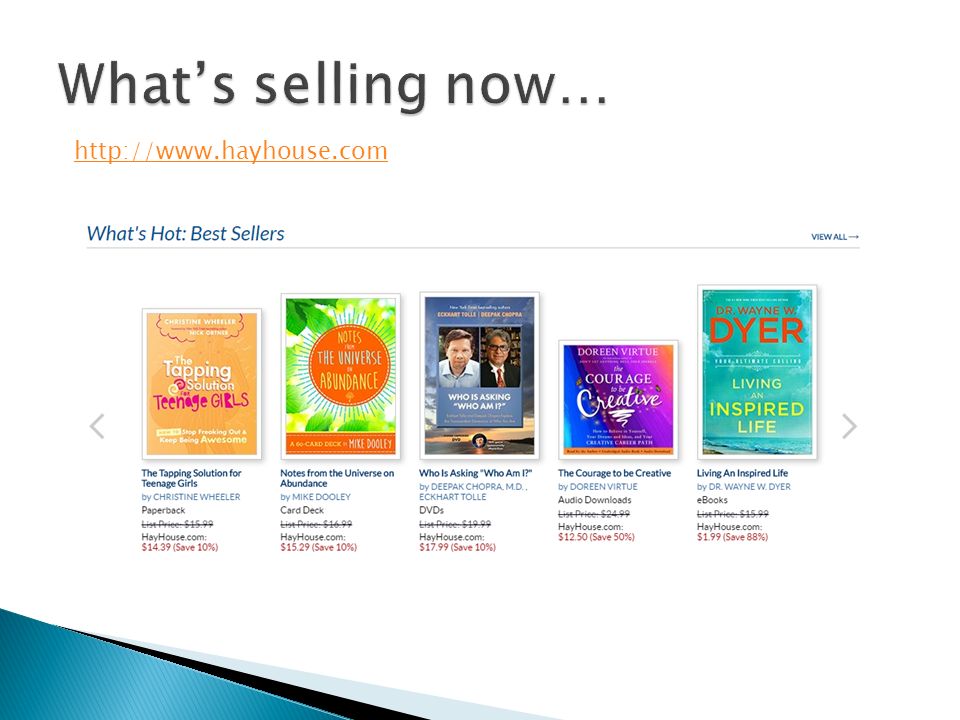Click the What's Hot: Best Sellers heading
The height and width of the screenshot is (720, 960).
click(x=186, y=233)
